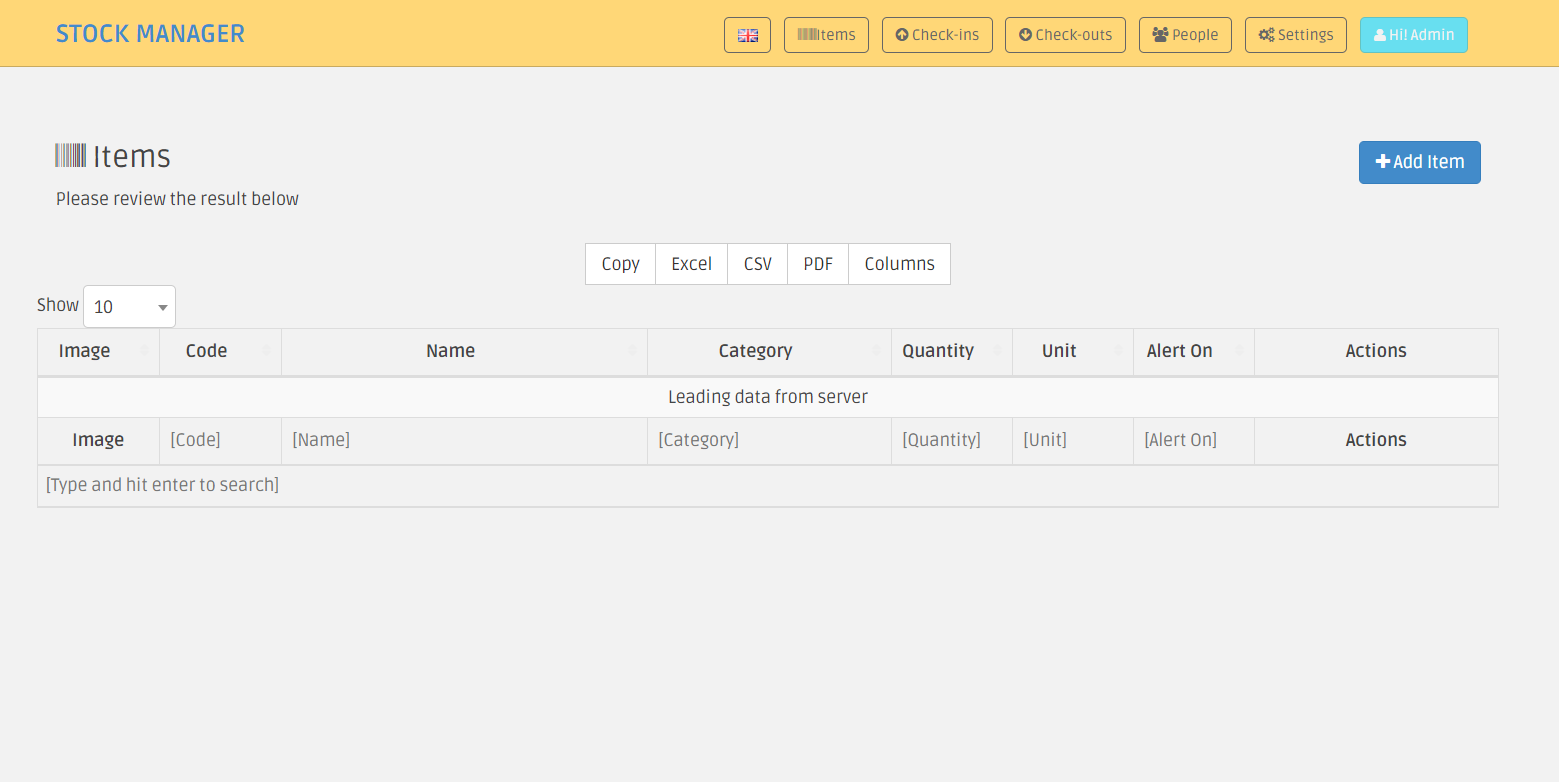Sort table by Alert On column header
This screenshot has width=1559, height=782.
click(1194, 352)
